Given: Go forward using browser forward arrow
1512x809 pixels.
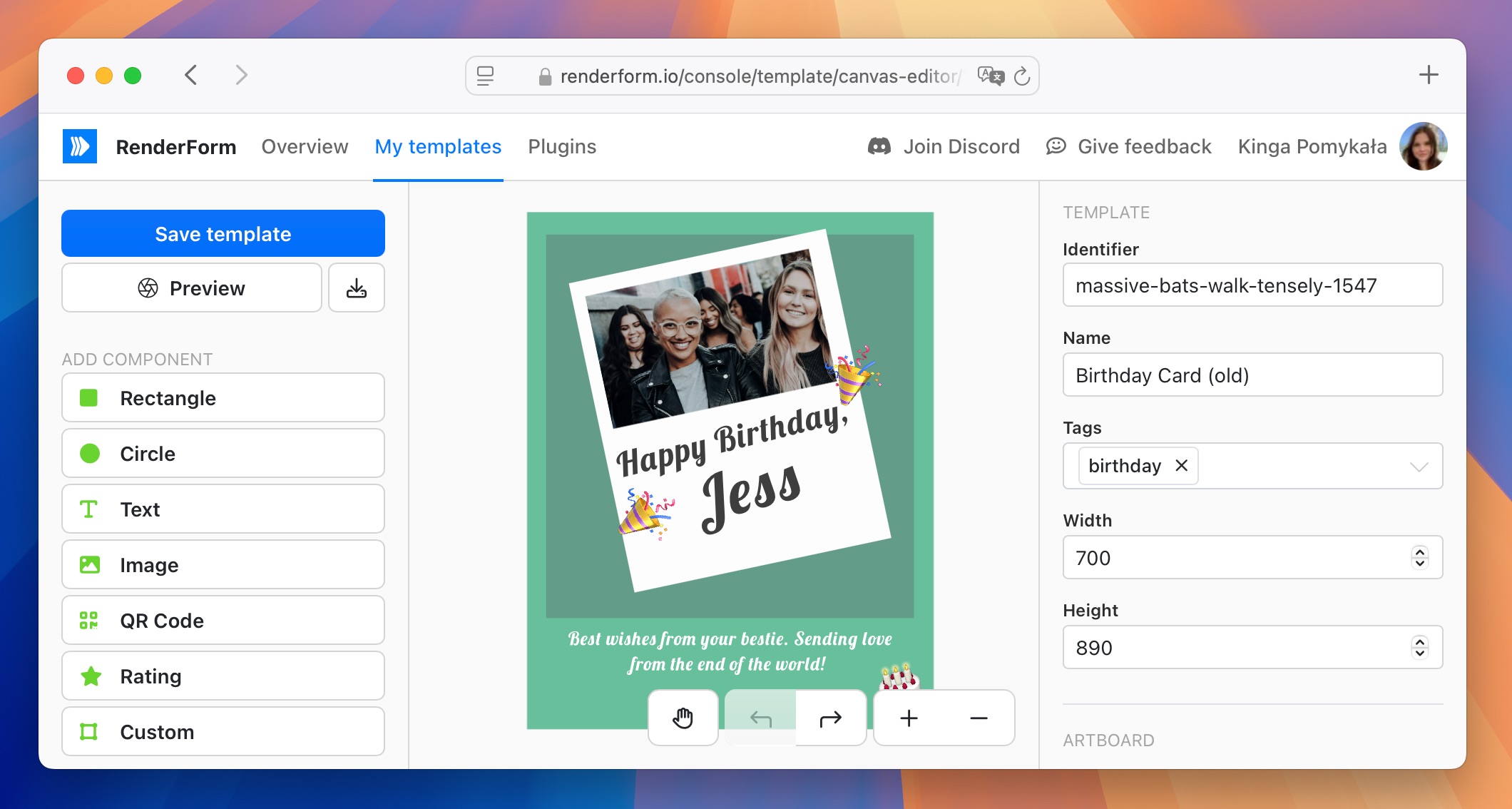Looking at the screenshot, I should [241, 75].
